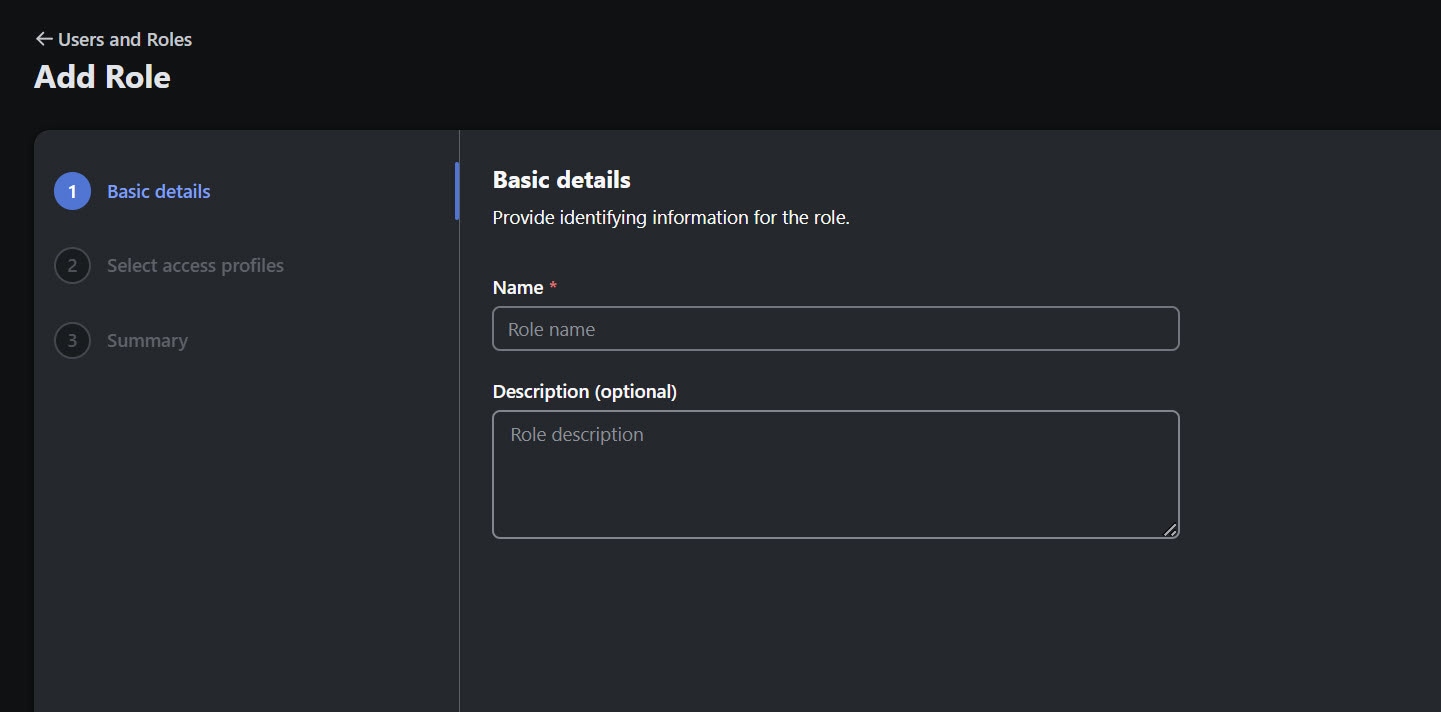The height and width of the screenshot is (712, 1441).
Task: Open the Select access profiles step
Action: 195,265
